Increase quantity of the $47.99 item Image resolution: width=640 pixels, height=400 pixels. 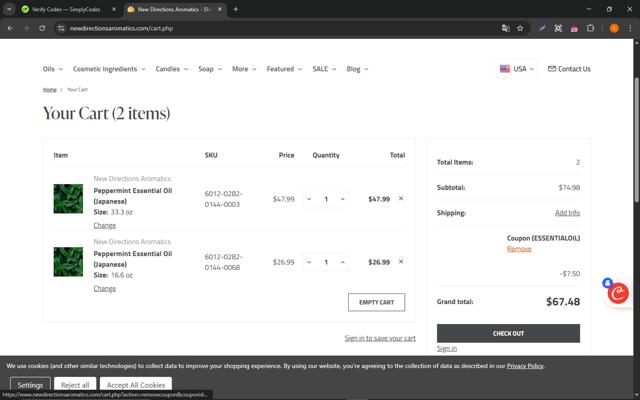point(342,199)
